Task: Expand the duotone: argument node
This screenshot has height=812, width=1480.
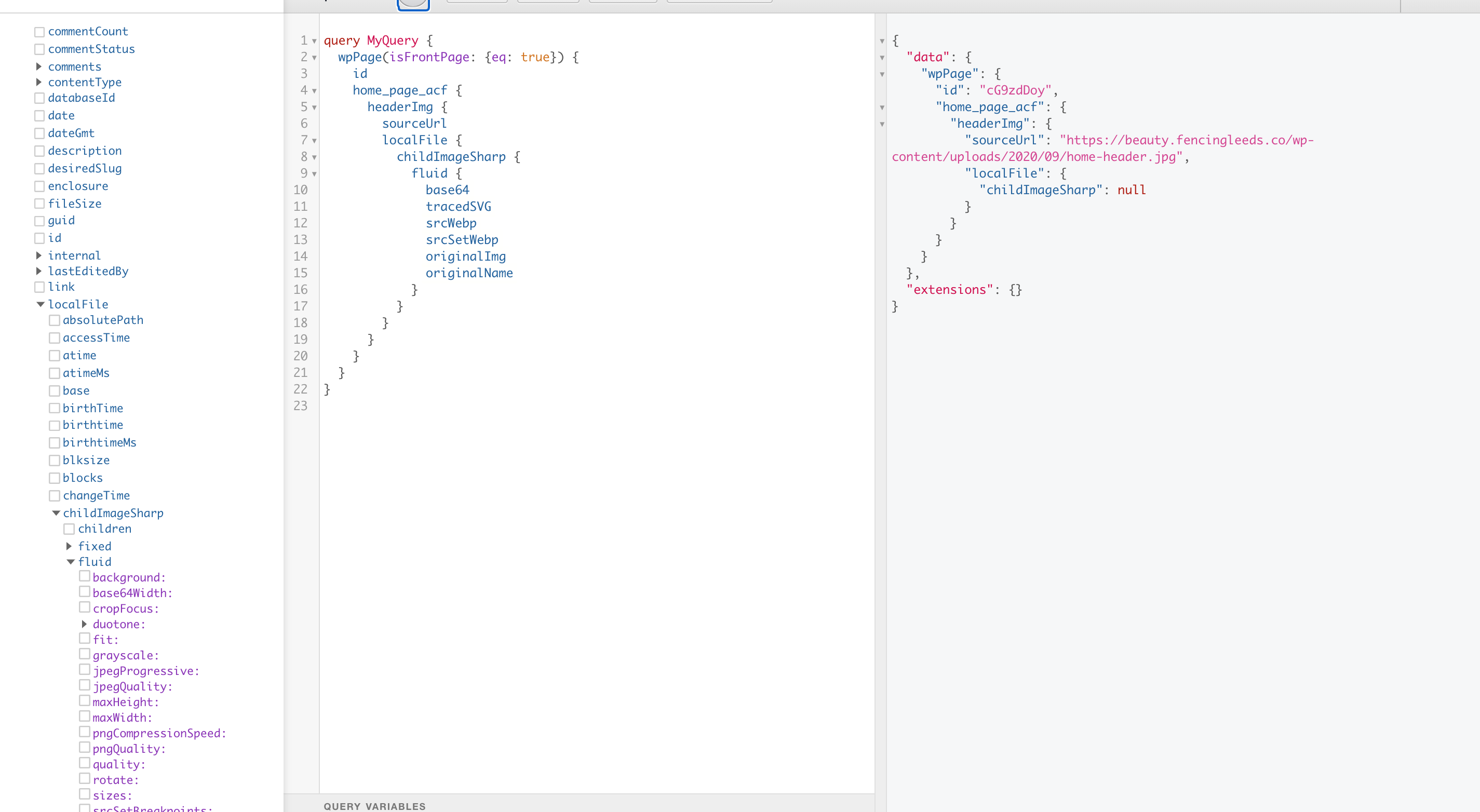Action: (x=84, y=624)
